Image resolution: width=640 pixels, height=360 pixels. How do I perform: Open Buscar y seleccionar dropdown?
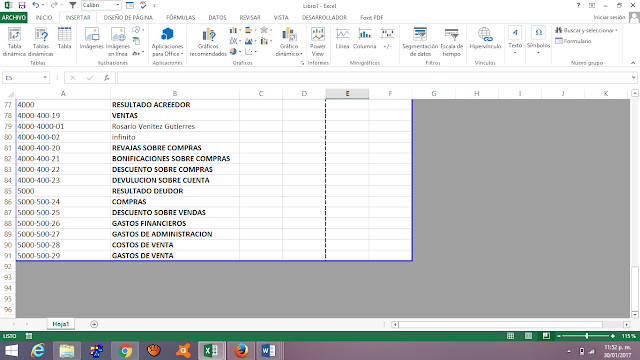[587, 30]
